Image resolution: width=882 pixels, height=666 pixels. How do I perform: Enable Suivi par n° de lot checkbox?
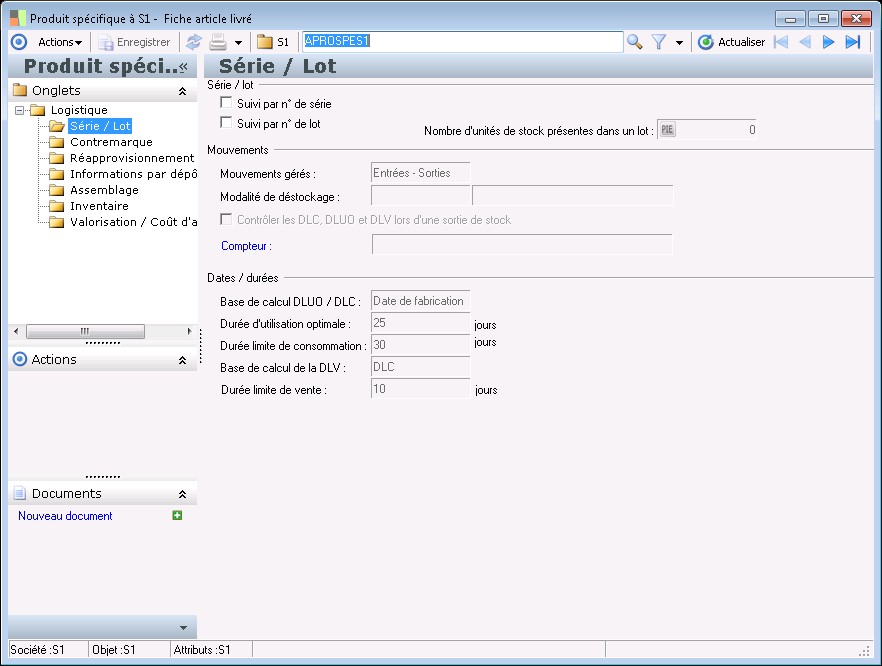point(226,123)
